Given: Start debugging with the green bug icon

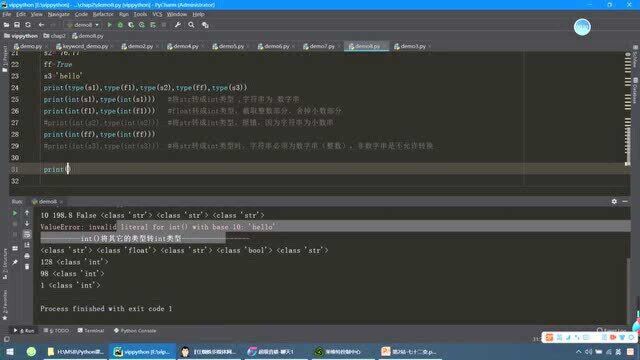Looking at the screenshot, I should pos(120,25).
